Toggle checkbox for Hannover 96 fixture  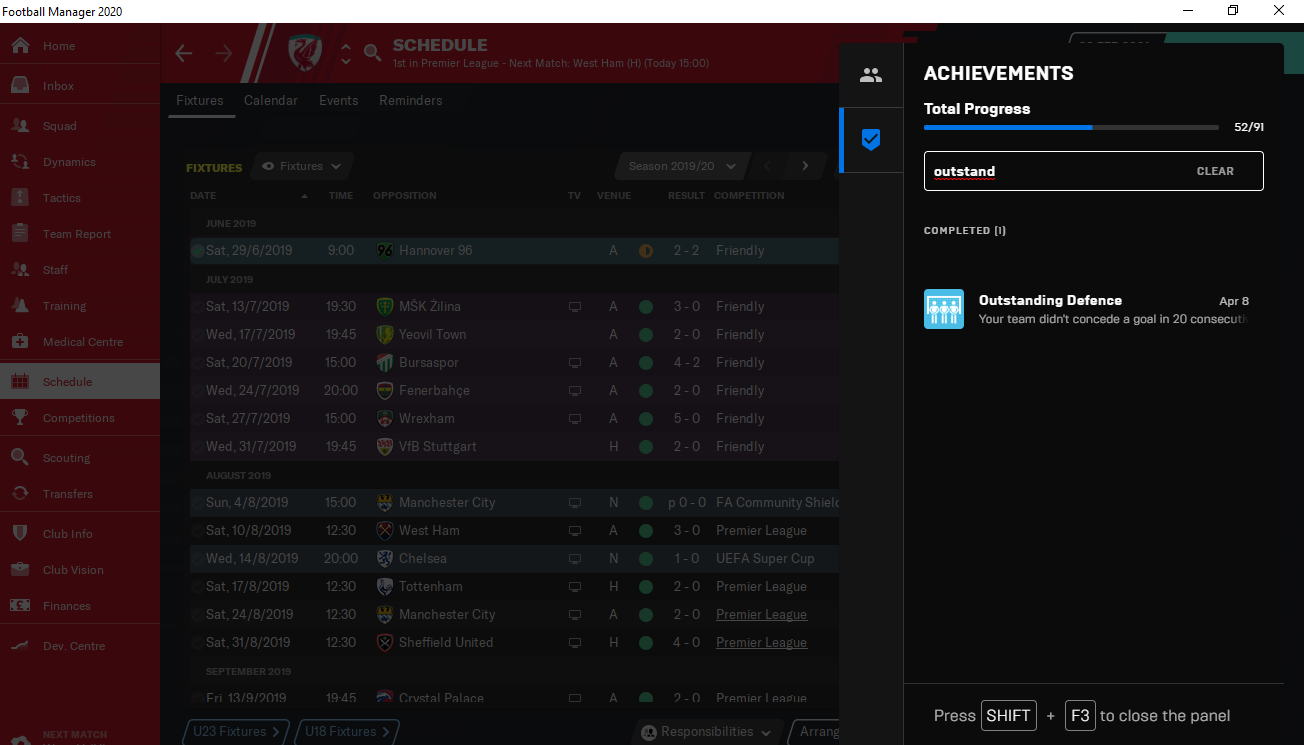197,251
